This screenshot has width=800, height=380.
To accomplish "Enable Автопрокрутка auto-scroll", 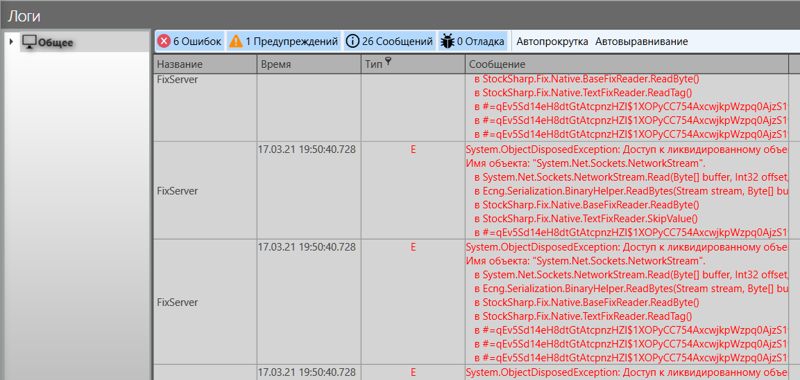I will (552, 41).
